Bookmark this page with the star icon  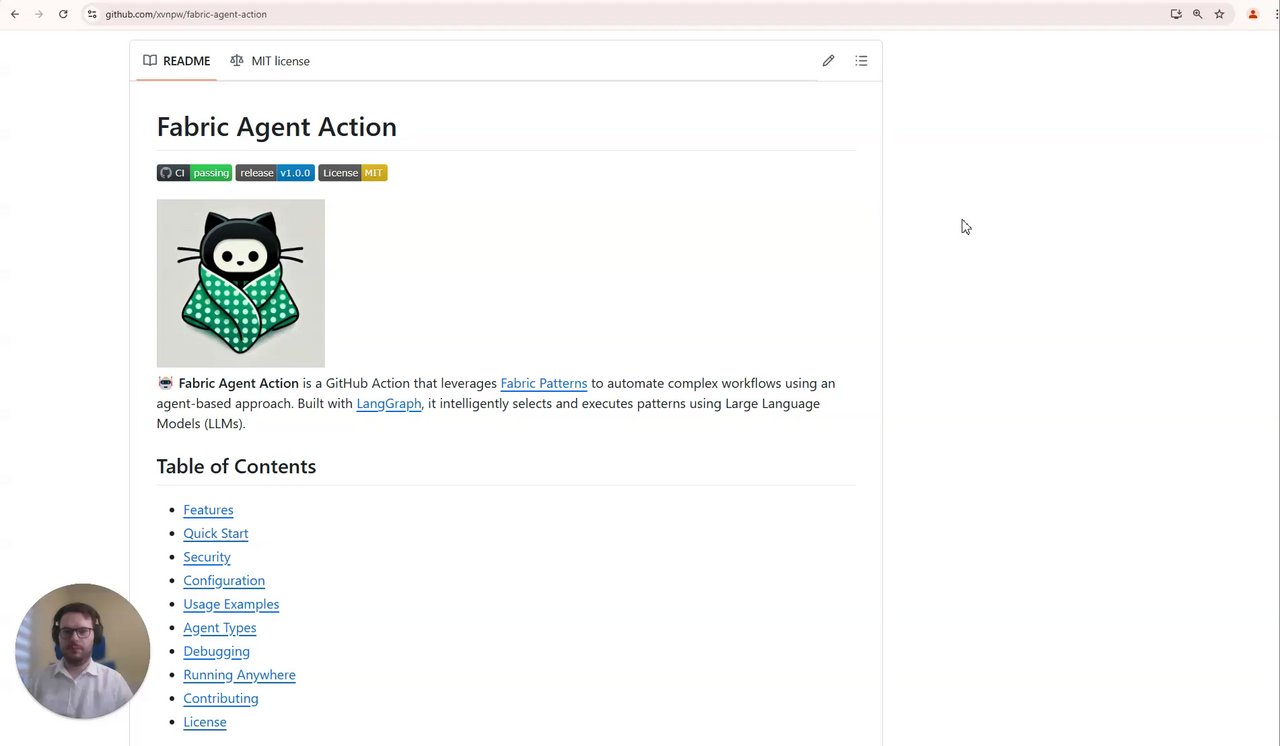click(x=1220, y=14)
